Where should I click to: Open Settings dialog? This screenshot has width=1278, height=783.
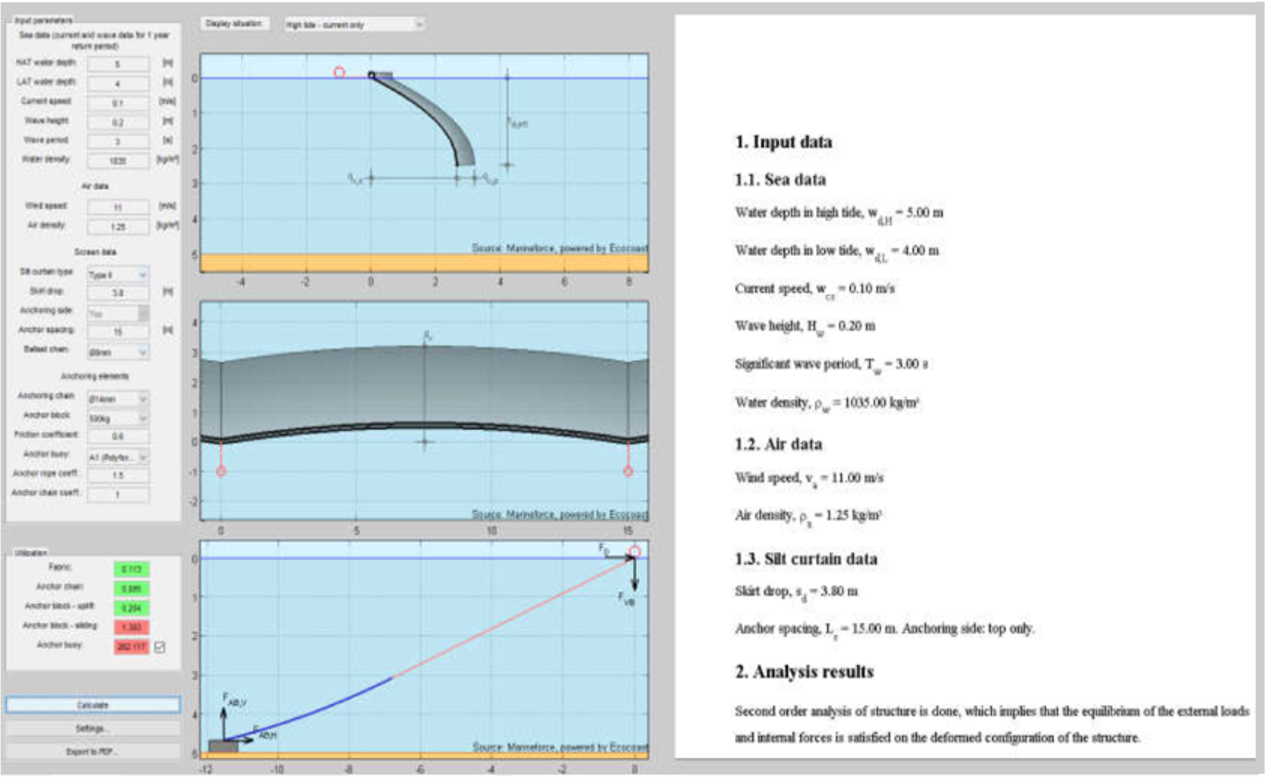pos(93,728)
